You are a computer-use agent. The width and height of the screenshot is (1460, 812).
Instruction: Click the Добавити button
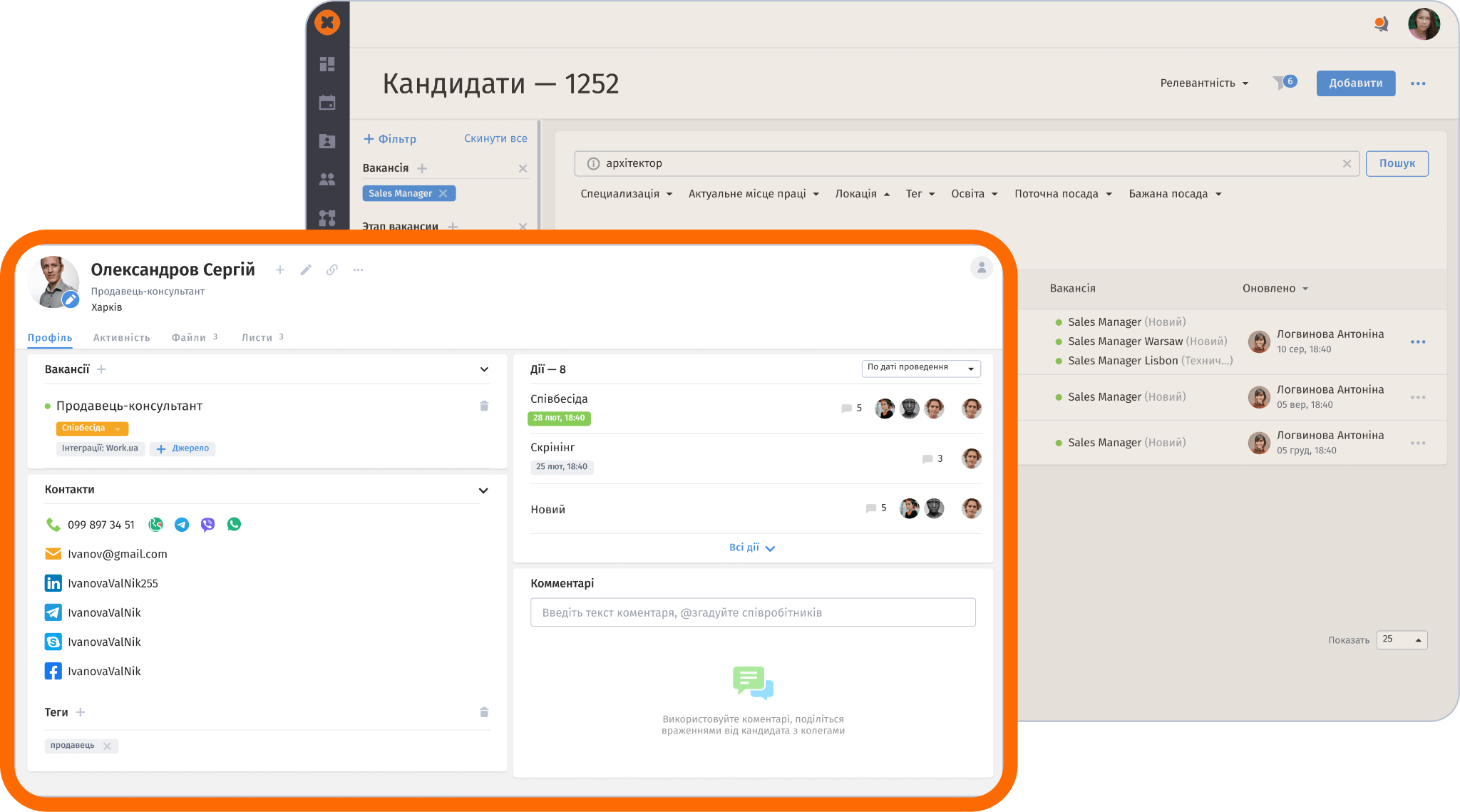click(x=1355, y=83)
